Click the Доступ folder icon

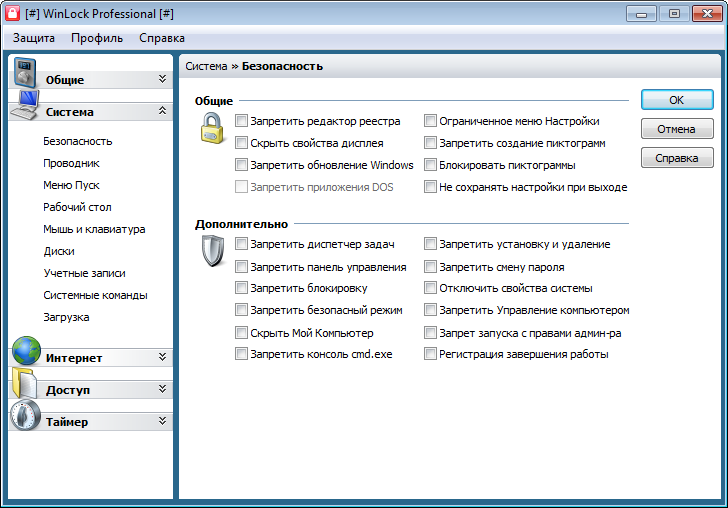tap(25, 383)
